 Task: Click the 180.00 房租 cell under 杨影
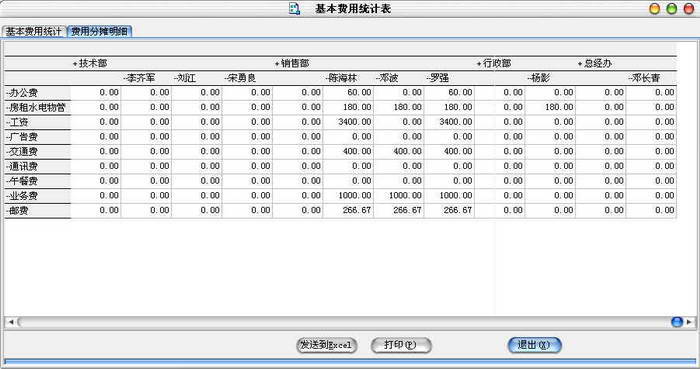550,107
